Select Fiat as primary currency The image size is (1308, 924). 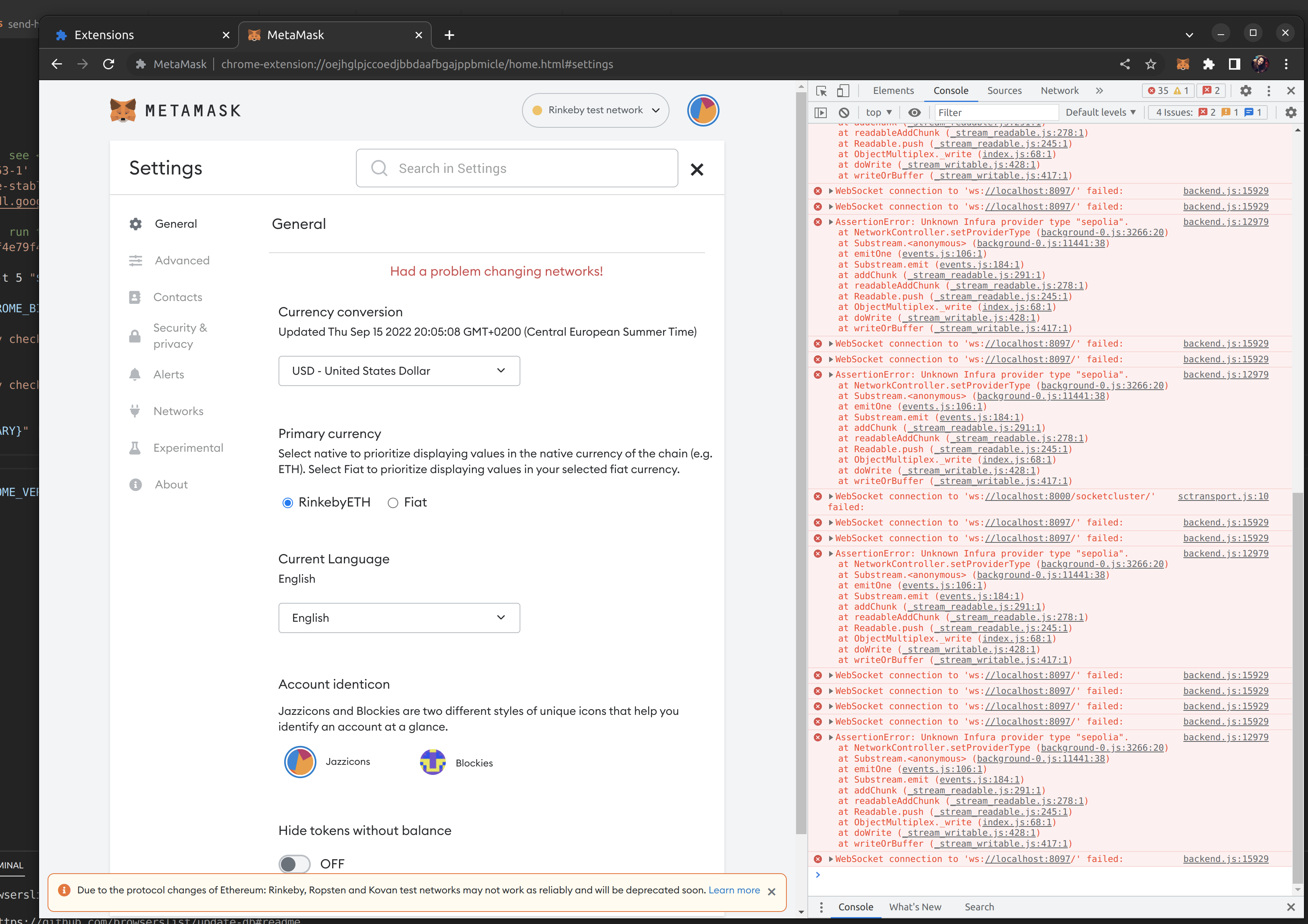[393, 502]
